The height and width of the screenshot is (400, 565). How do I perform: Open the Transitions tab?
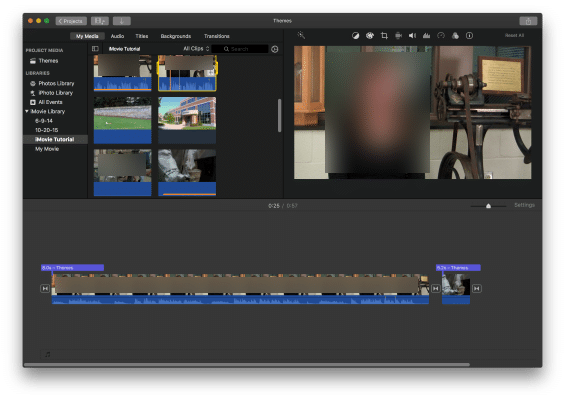[x=217, y=36]
